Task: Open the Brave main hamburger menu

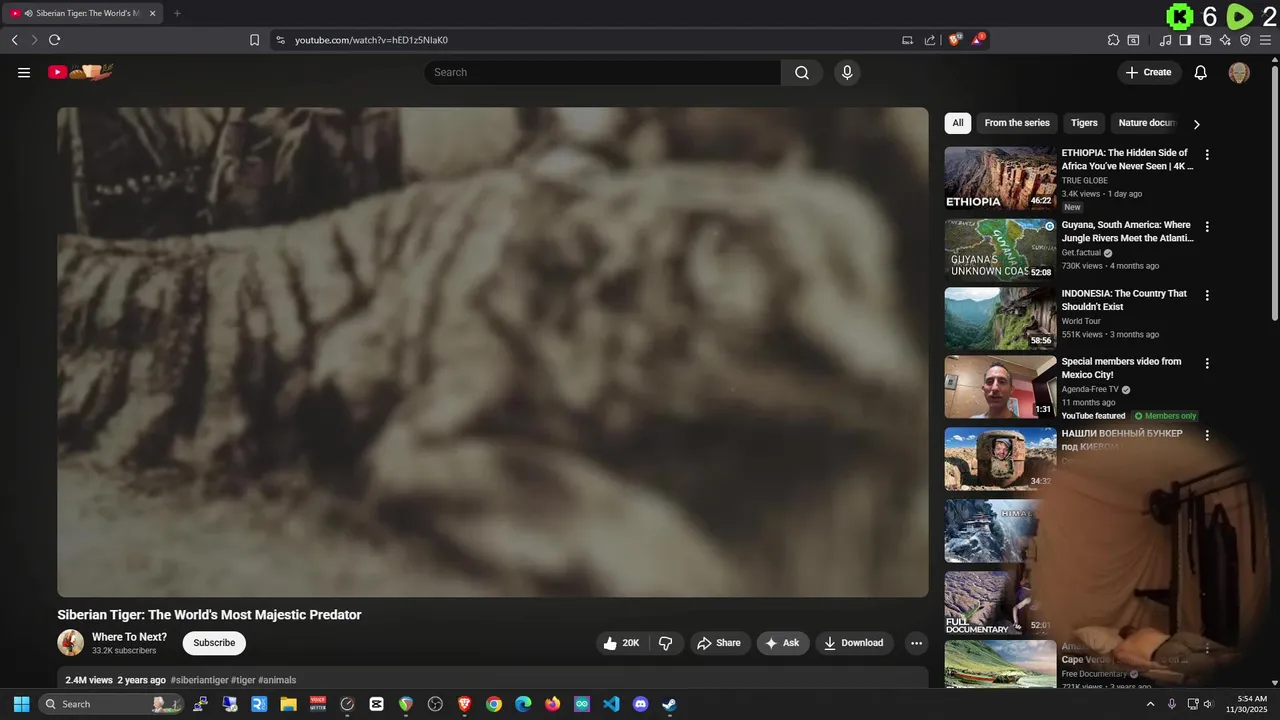Action: coord(1265,40)
